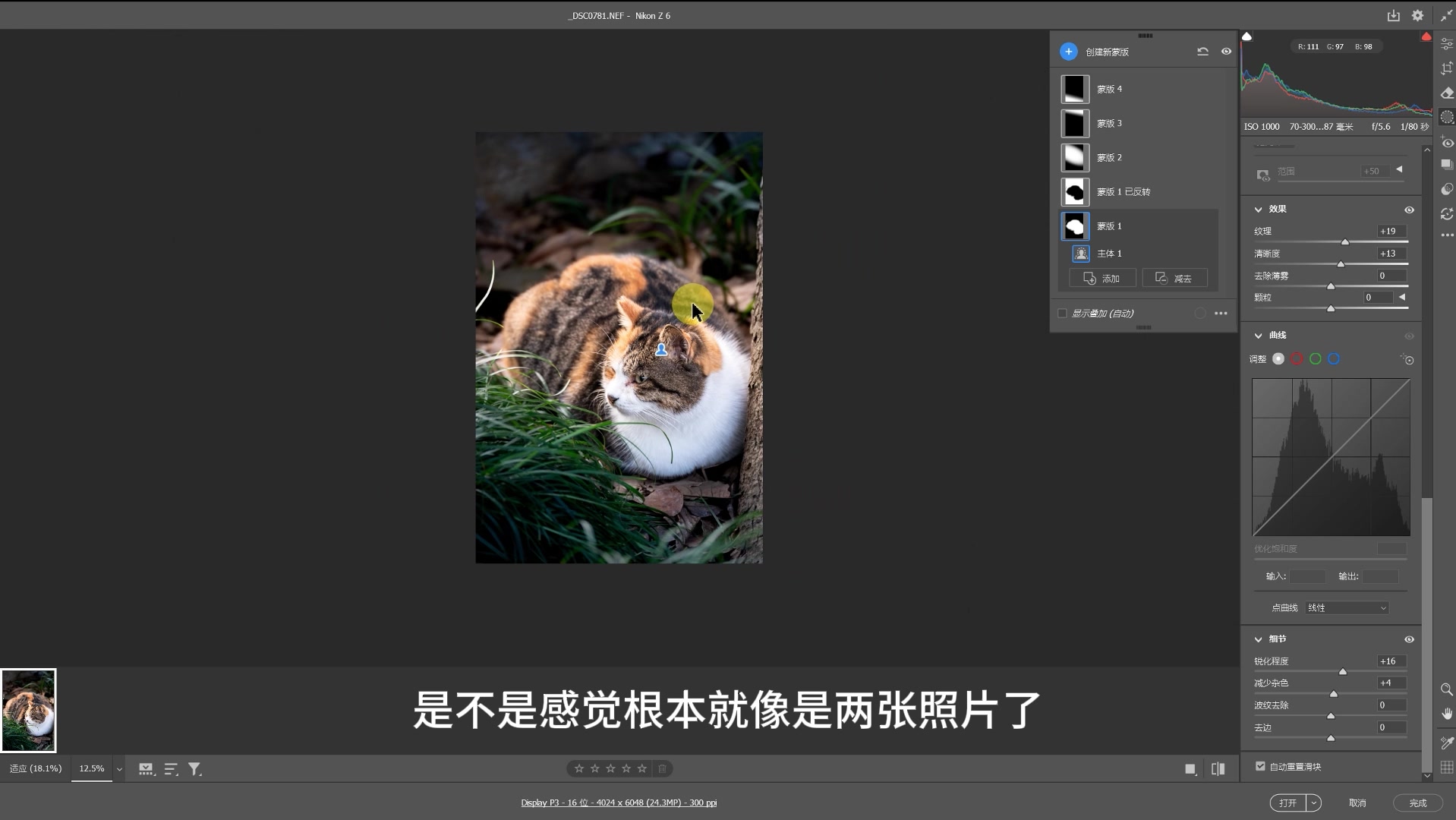Open the Presets panel icon

coord(1447,164)
